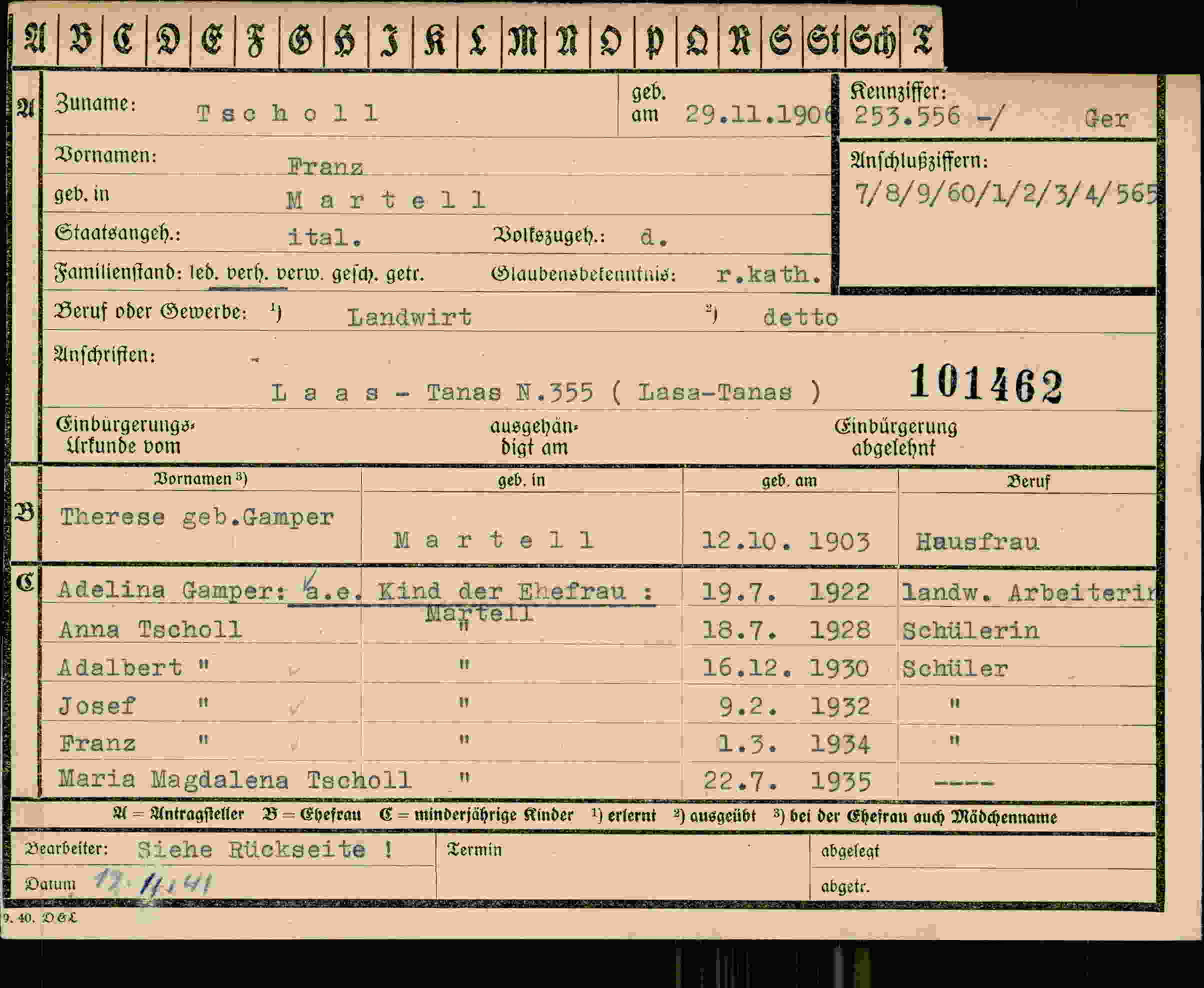
Task: Click the birth date 1.3. 1934
Action: pos(794,744)
